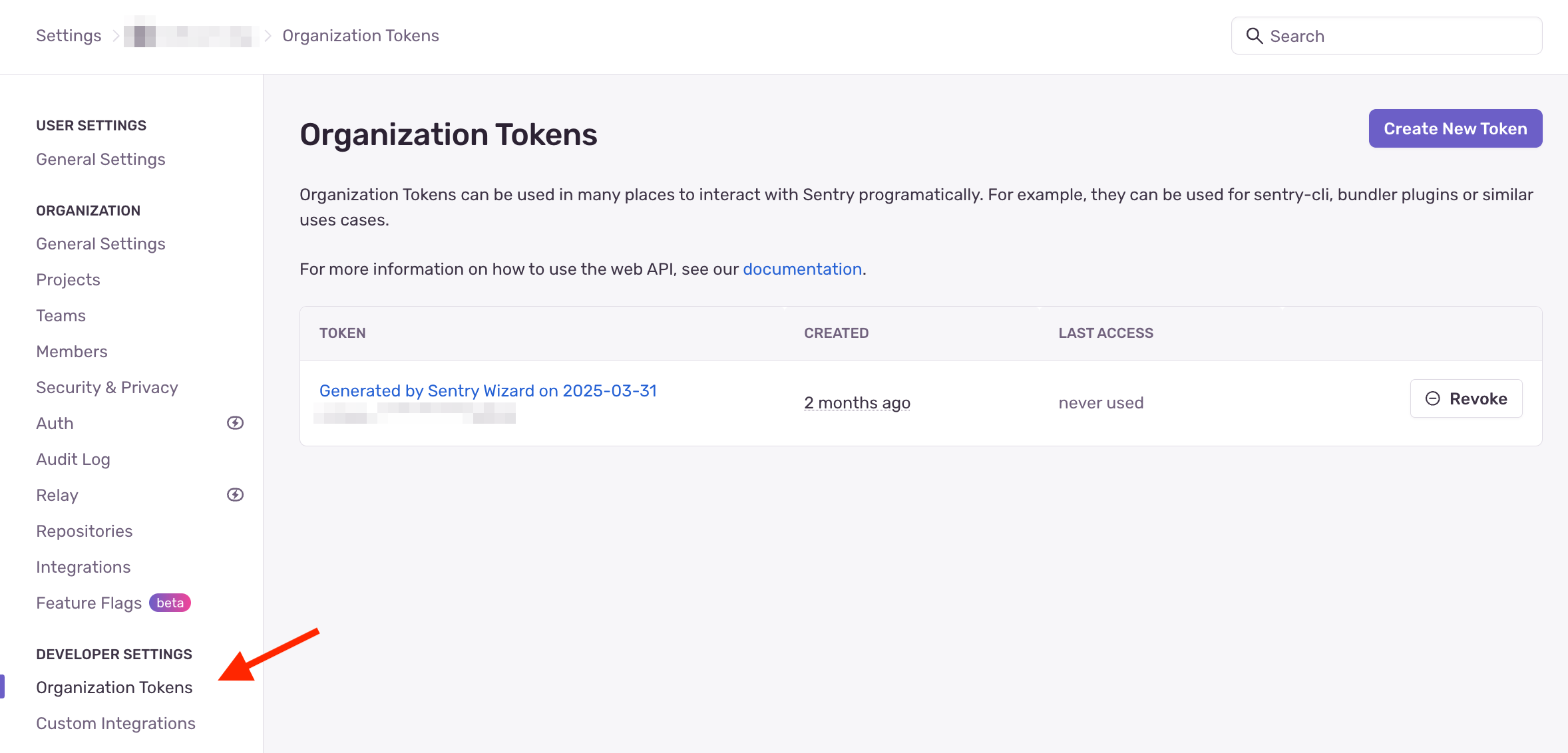Click the circle-minus icon in Revoke button
Viewport: 1568px width, 753px height.
(1432, 398)
